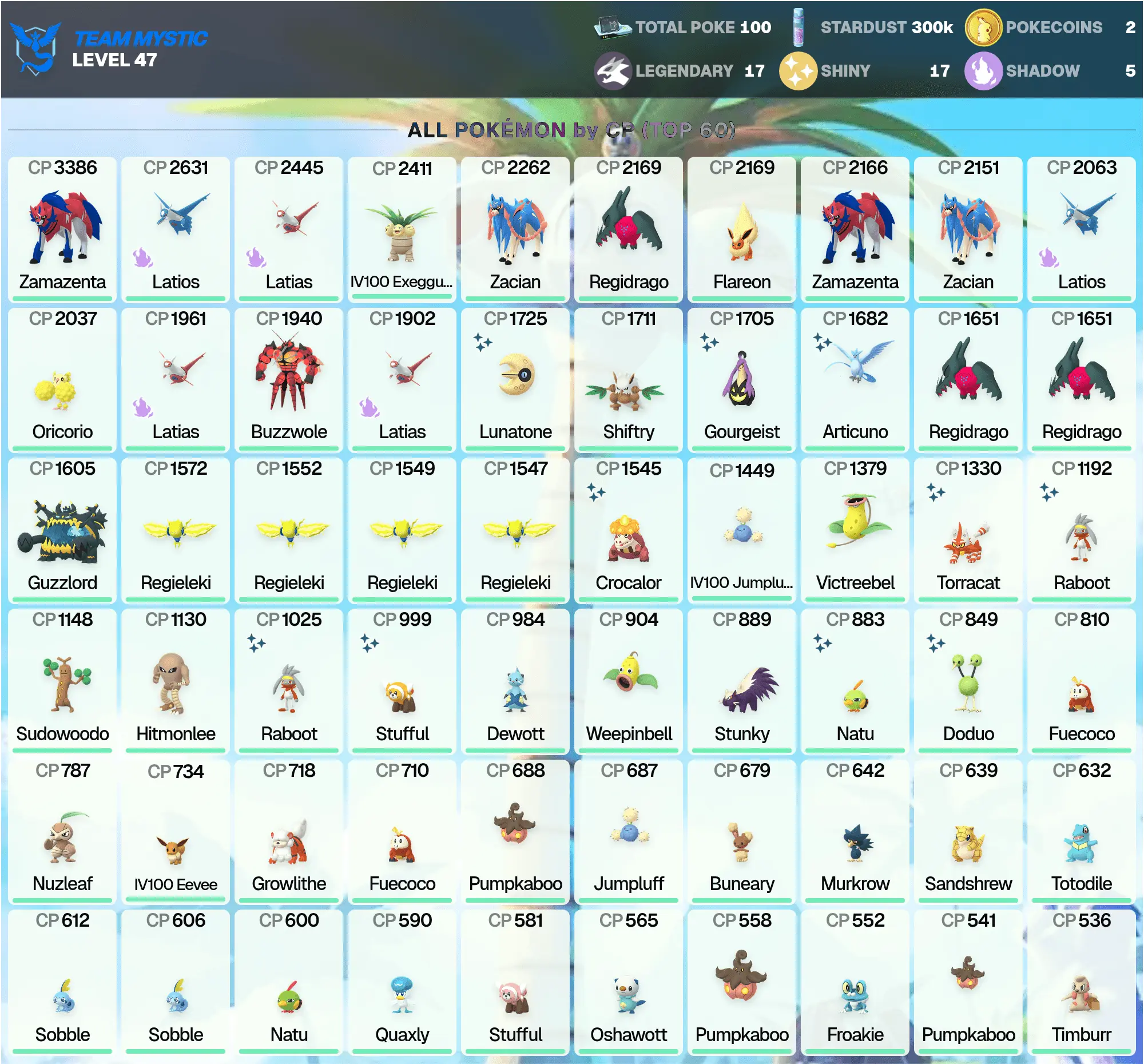1144x1064 pixels.
Task: Click the Flareon name label
Action: tap(742, 282)
